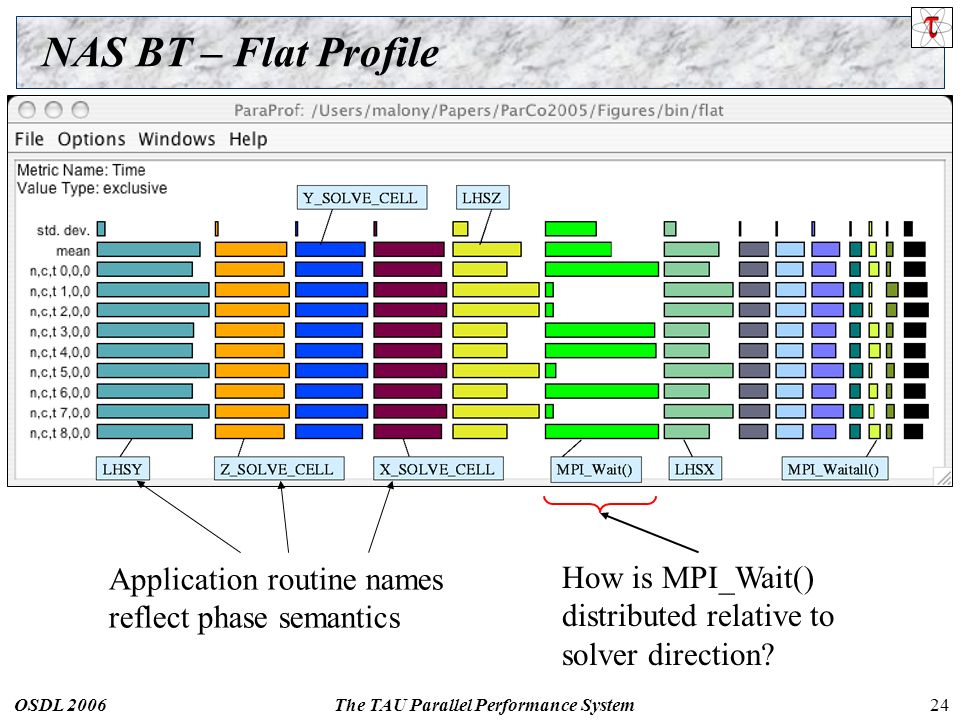Minimize the ParaProf window

tap(54, 110)
